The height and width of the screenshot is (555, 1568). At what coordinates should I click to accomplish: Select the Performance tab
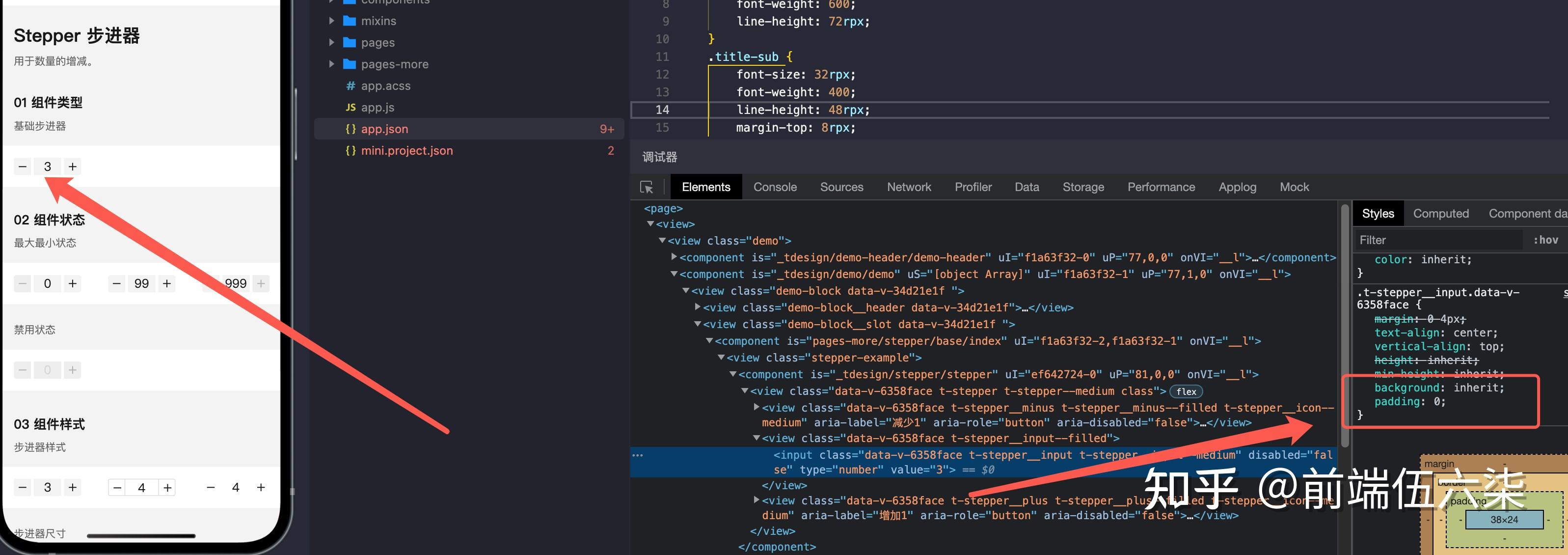1161,187
